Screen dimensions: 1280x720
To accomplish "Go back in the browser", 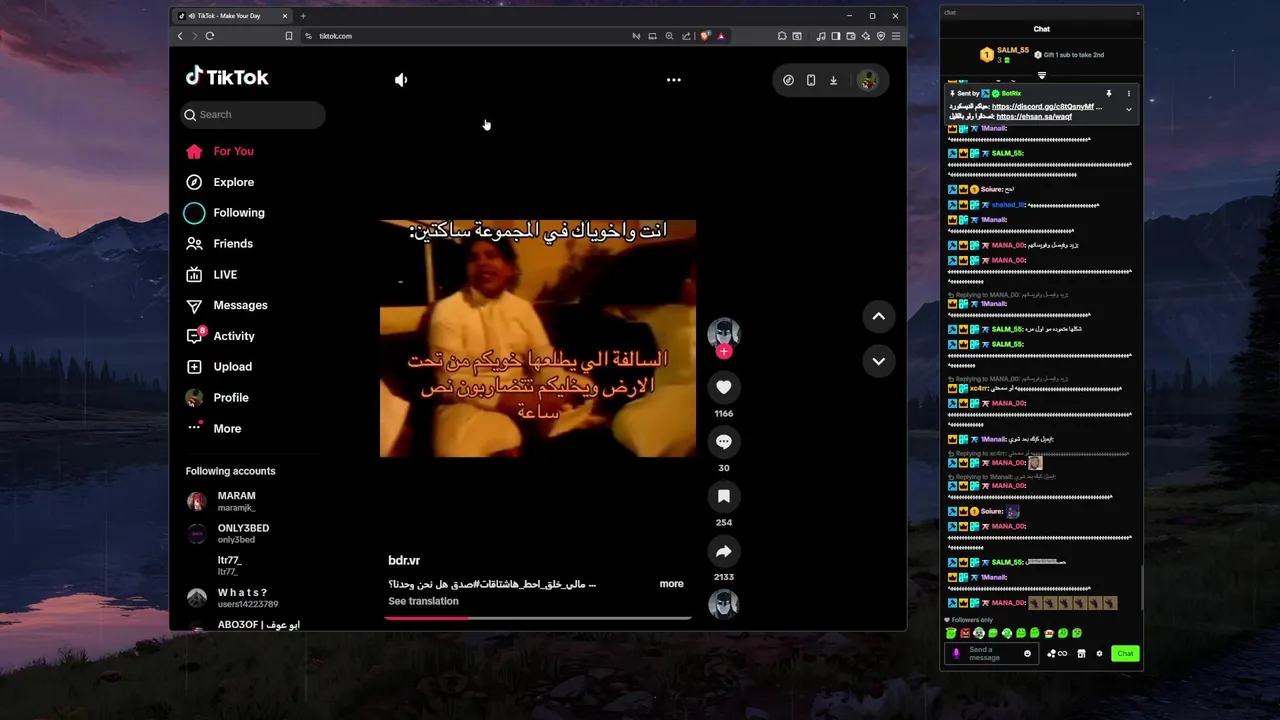I will pos(180,36).
